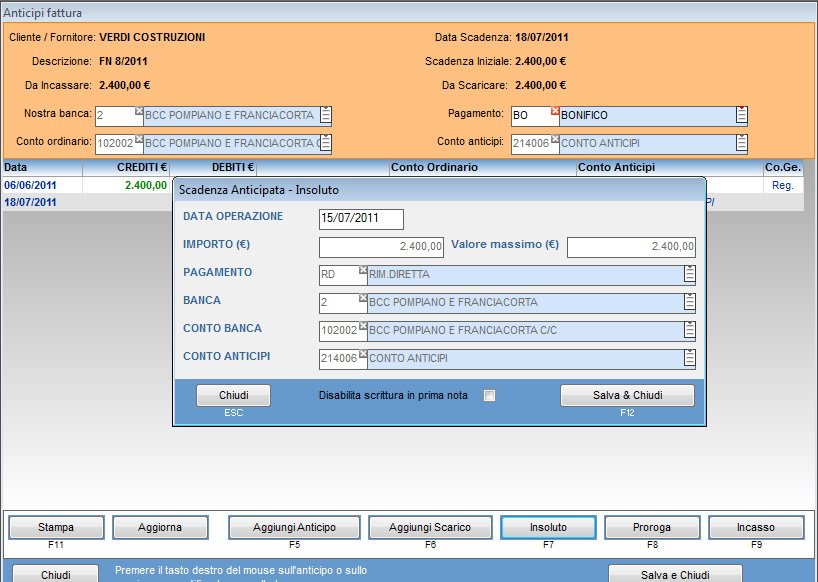
Task: Open the BONIFICO payment list in the header
Action: click(741, 116)
